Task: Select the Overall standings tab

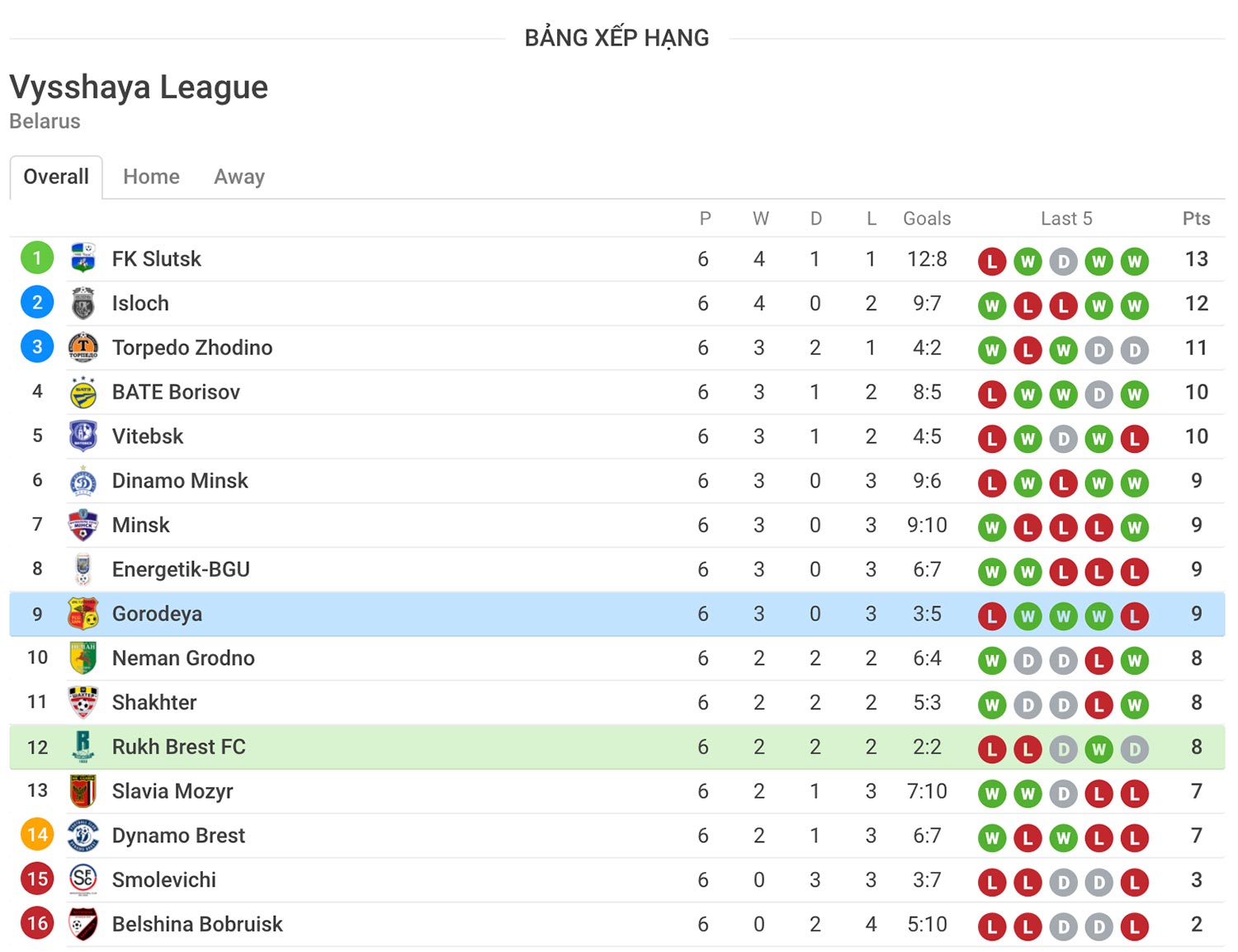Action: (56, 177)
